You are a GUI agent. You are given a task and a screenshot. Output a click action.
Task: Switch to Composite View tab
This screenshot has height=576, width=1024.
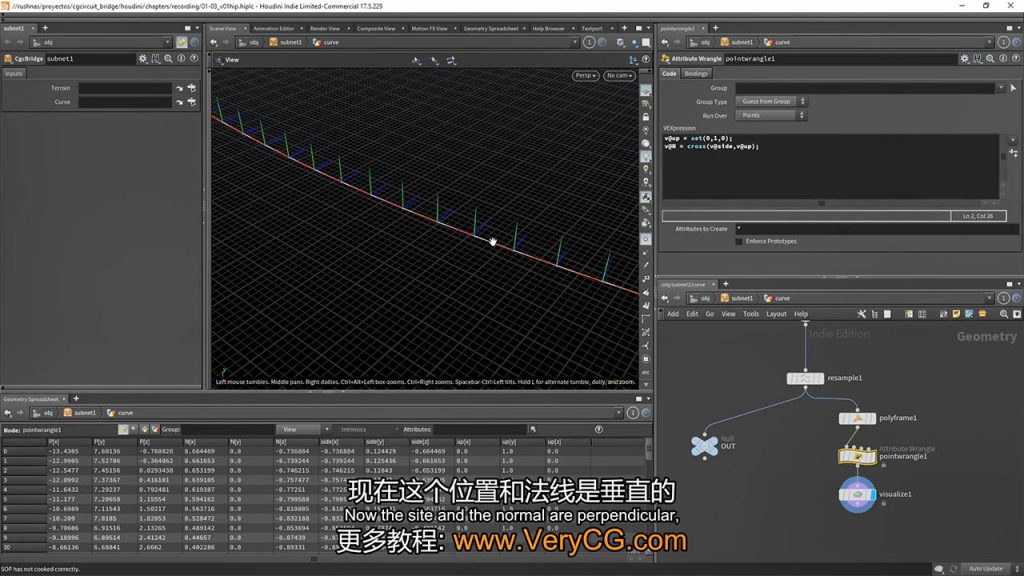click(x=376, y=29)
